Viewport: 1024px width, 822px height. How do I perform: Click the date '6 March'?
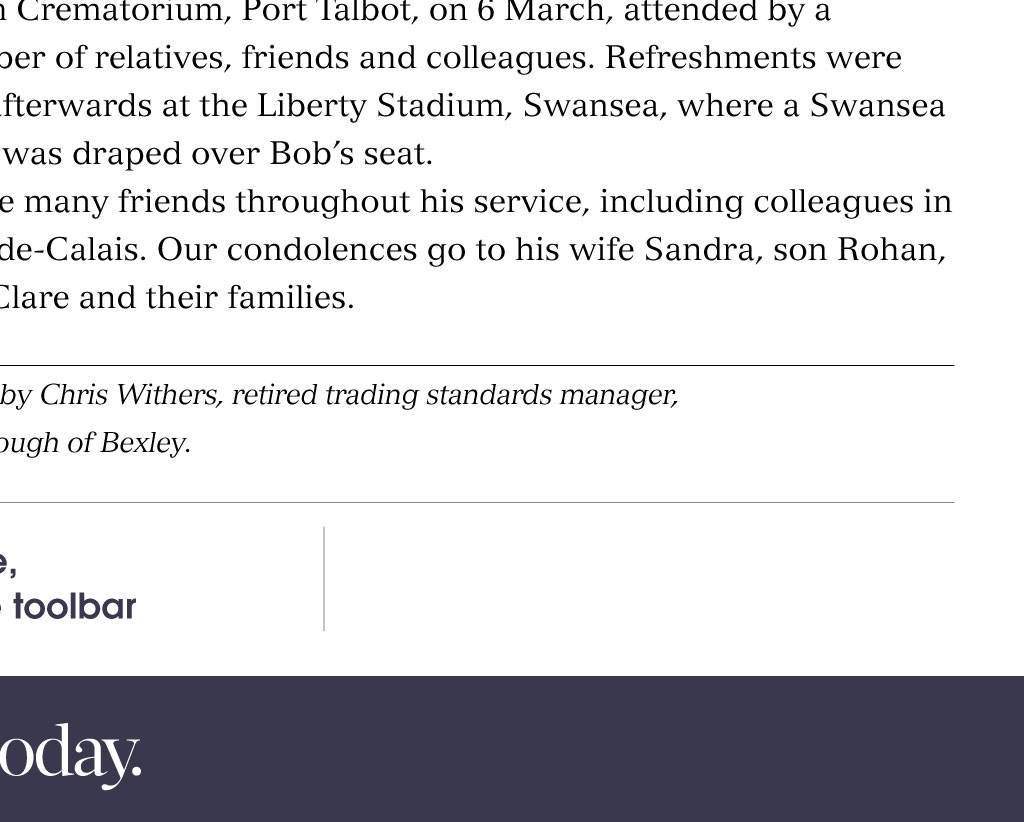pos(544,12)
